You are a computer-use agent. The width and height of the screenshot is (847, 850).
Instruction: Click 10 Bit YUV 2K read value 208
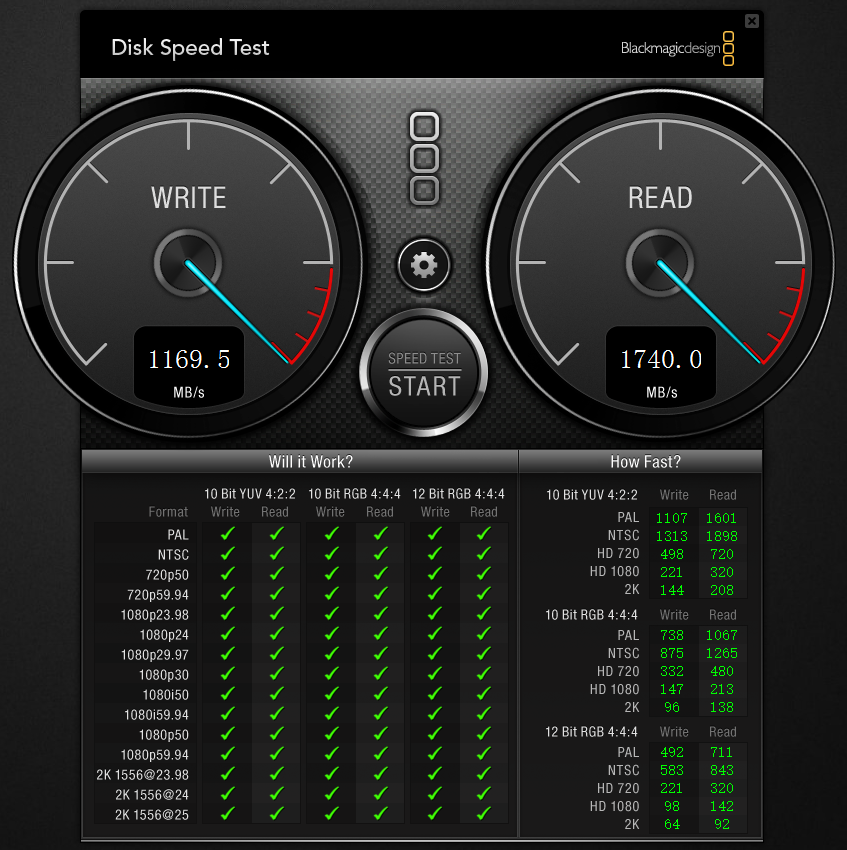click(722, 590)
